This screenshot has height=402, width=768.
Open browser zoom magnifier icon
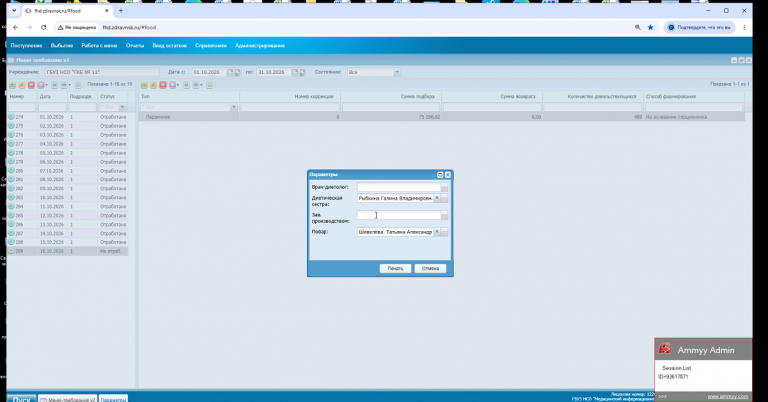pos(638,27)
